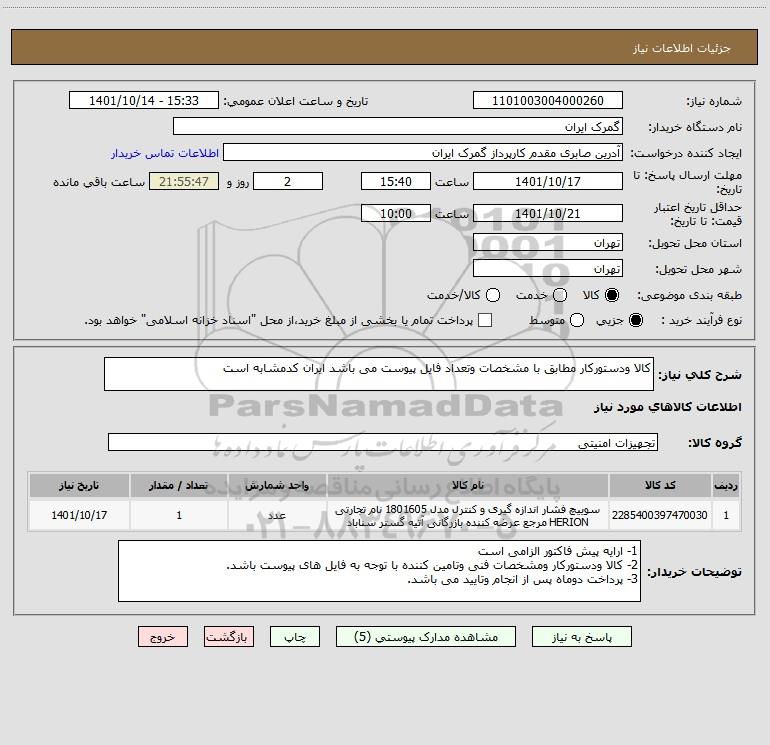
Task: Click the شهر محل تحویل field تهران
Action: 548,269
